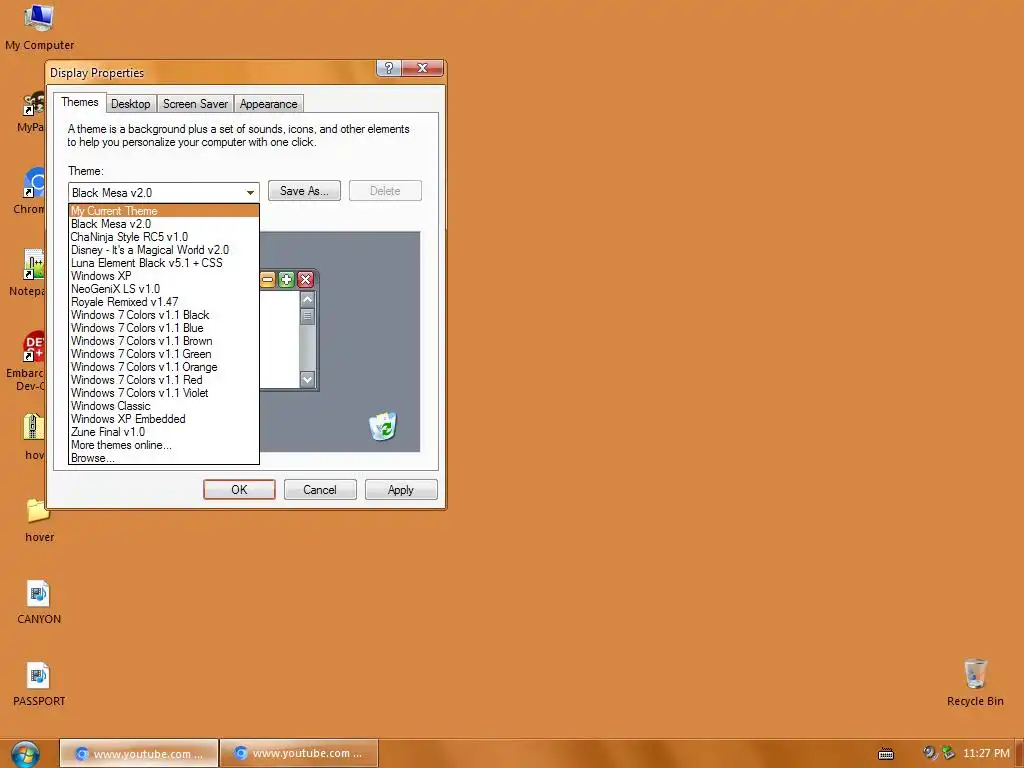The width and height of the screenshot is (1024, 768).
Task: Click the preview window scroll down arrow
Action: [307, 379]
